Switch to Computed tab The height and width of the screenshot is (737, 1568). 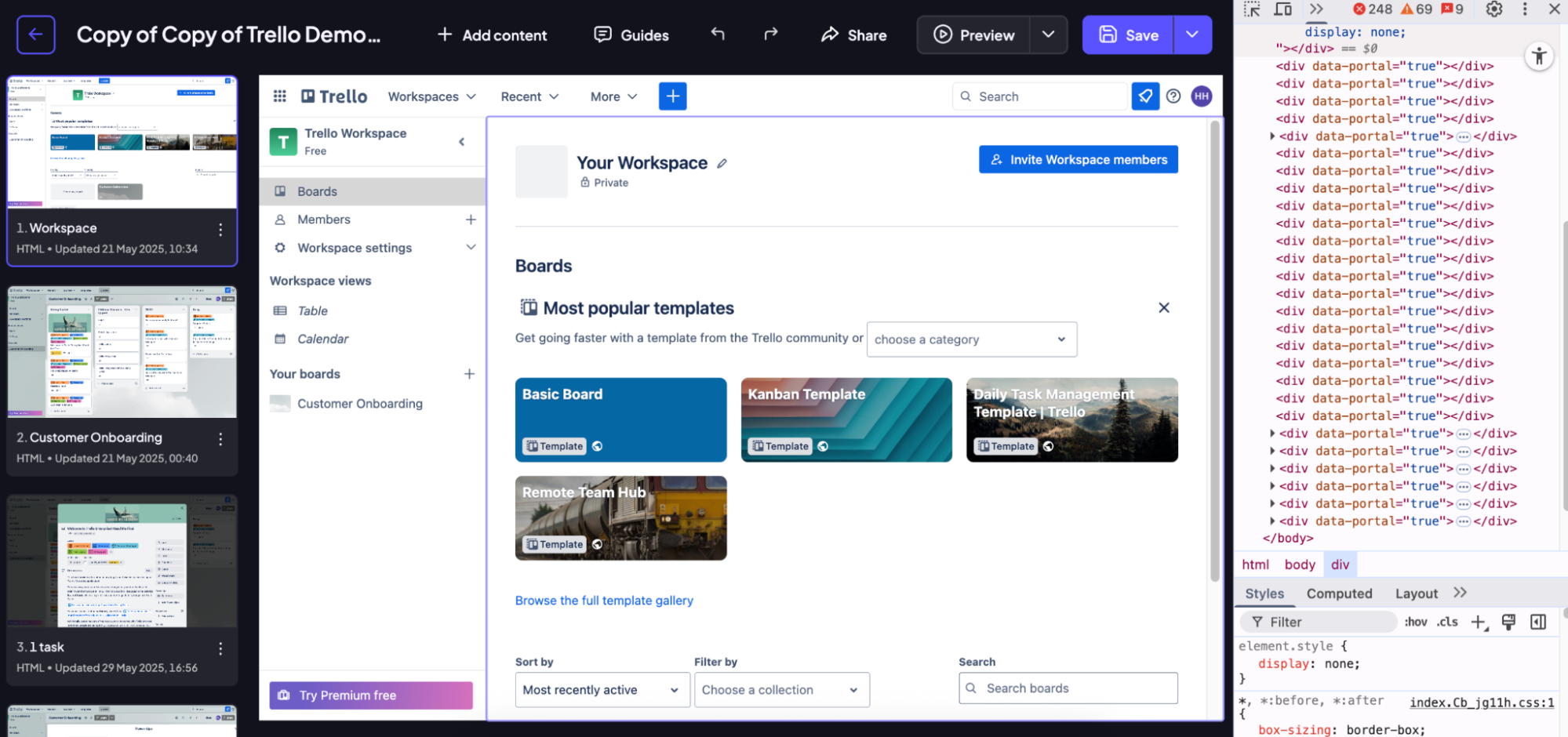[x=1339, y=594]
